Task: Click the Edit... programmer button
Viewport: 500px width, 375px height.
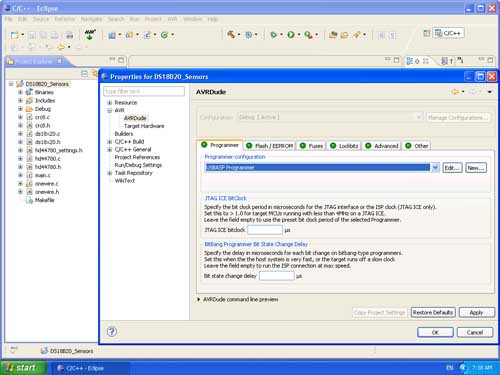Action: [x=452, y=168]
